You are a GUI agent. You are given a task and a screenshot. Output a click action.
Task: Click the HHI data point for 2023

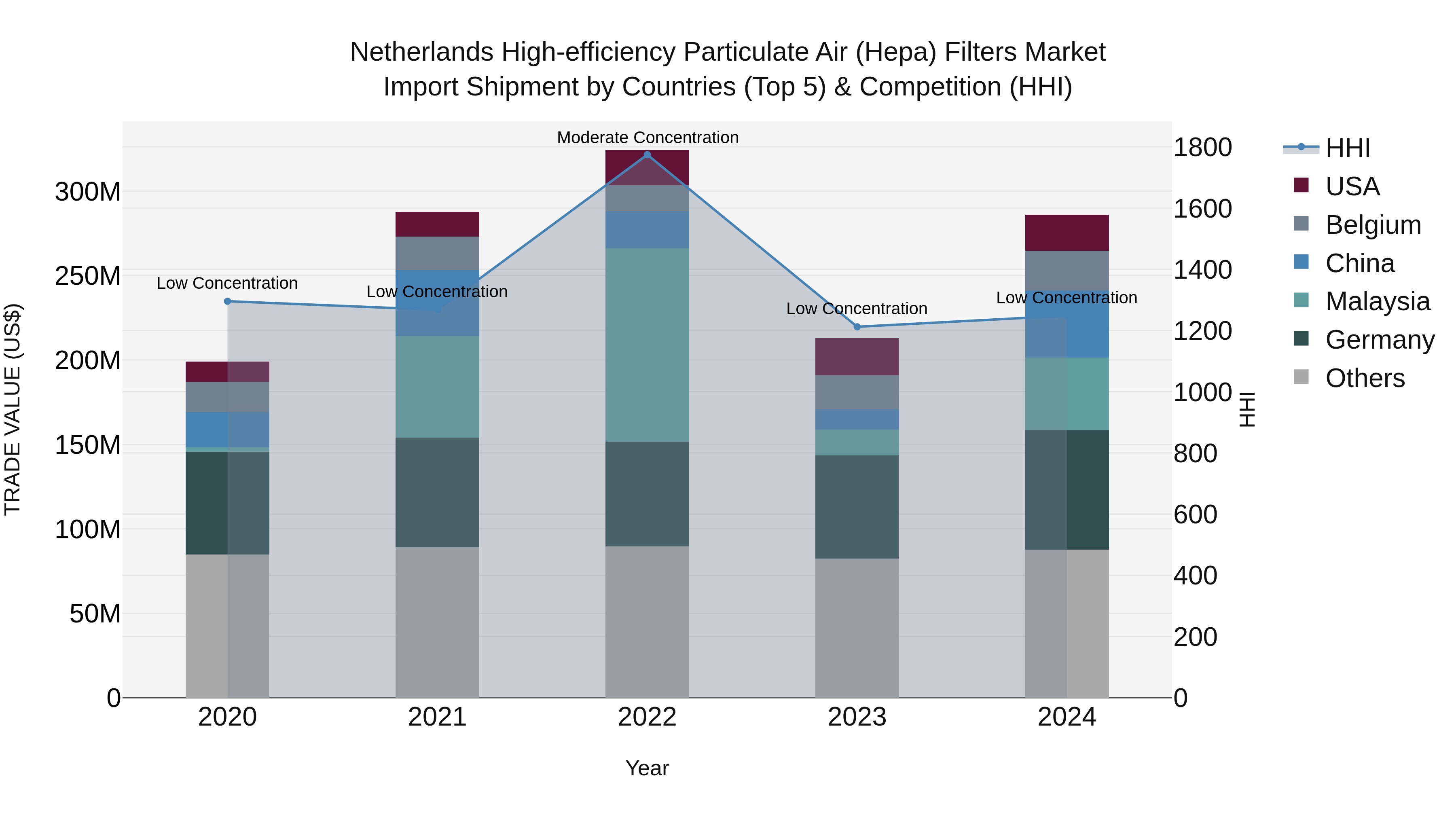[x=857, y=327]
